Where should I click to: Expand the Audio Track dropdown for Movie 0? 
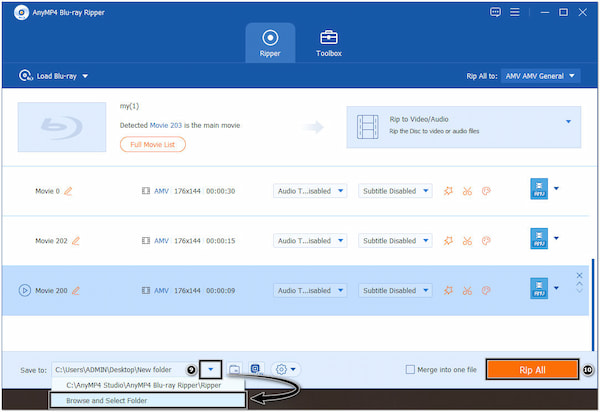pos(311,190)
